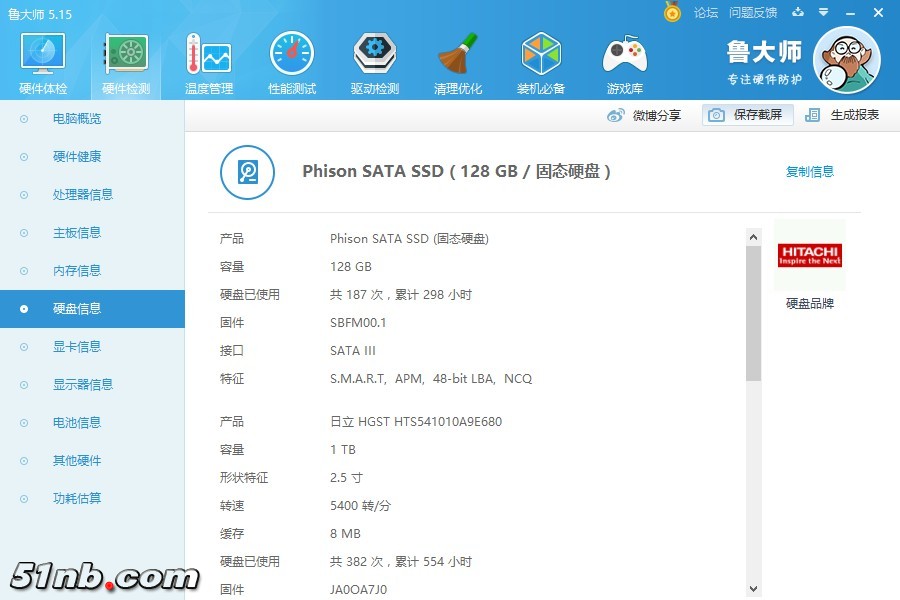
Task: Open 游戏库 gamepad icon
Action: point(624,62)
